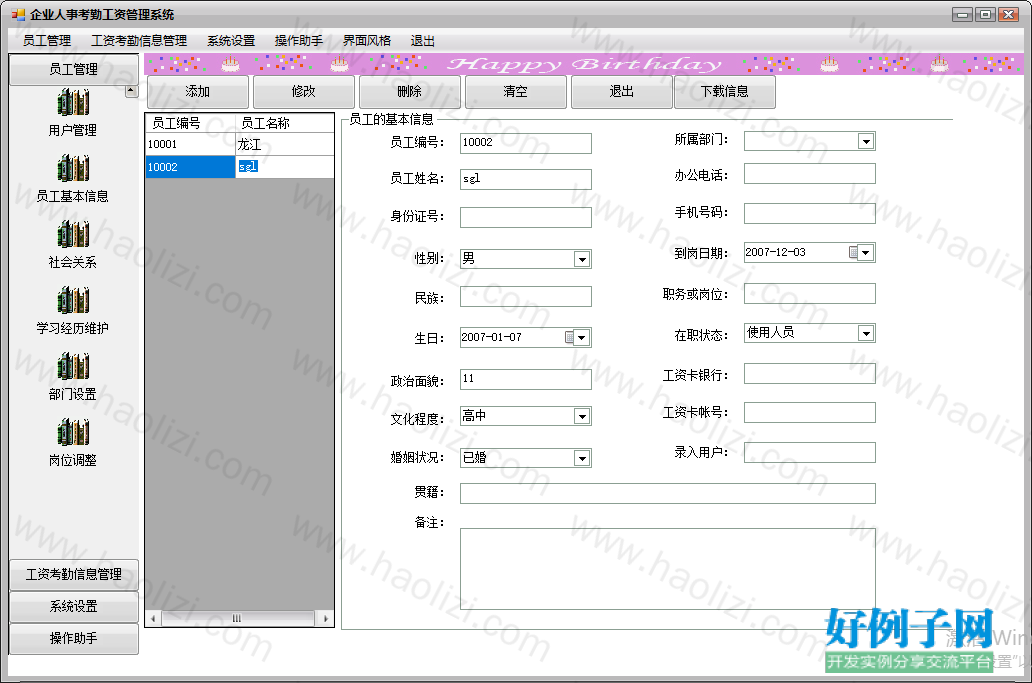
Task: Click the list scroll-right arrow
Action: coord(325,619)
